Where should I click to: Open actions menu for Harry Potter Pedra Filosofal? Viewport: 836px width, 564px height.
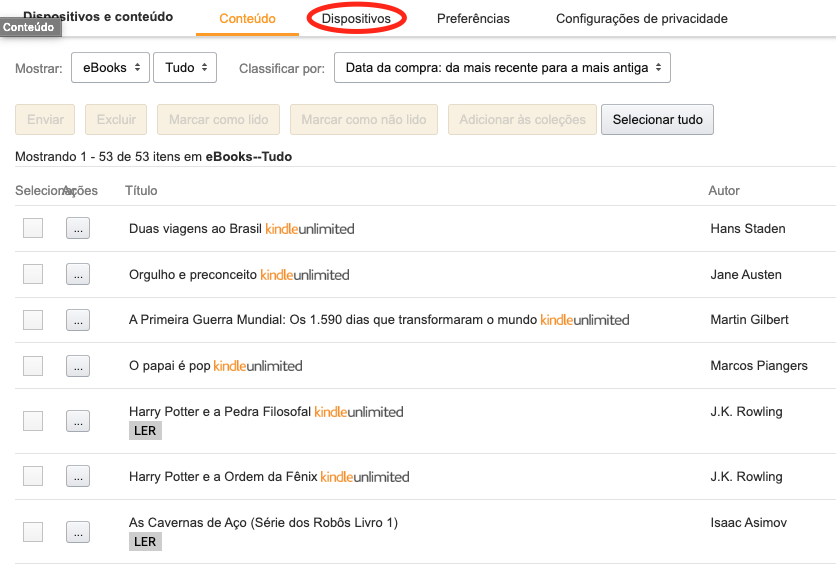coord(78,421)
